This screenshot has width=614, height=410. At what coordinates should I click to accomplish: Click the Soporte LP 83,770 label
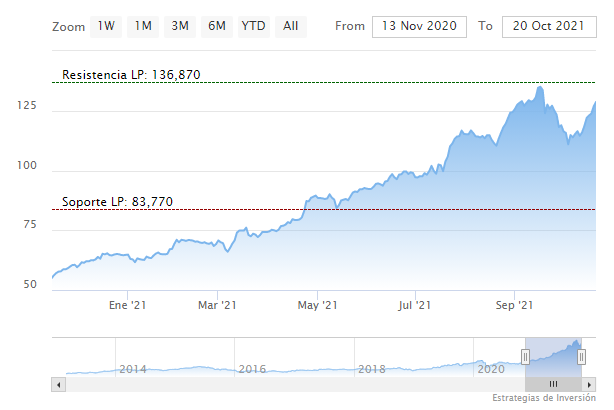point(117,202)
